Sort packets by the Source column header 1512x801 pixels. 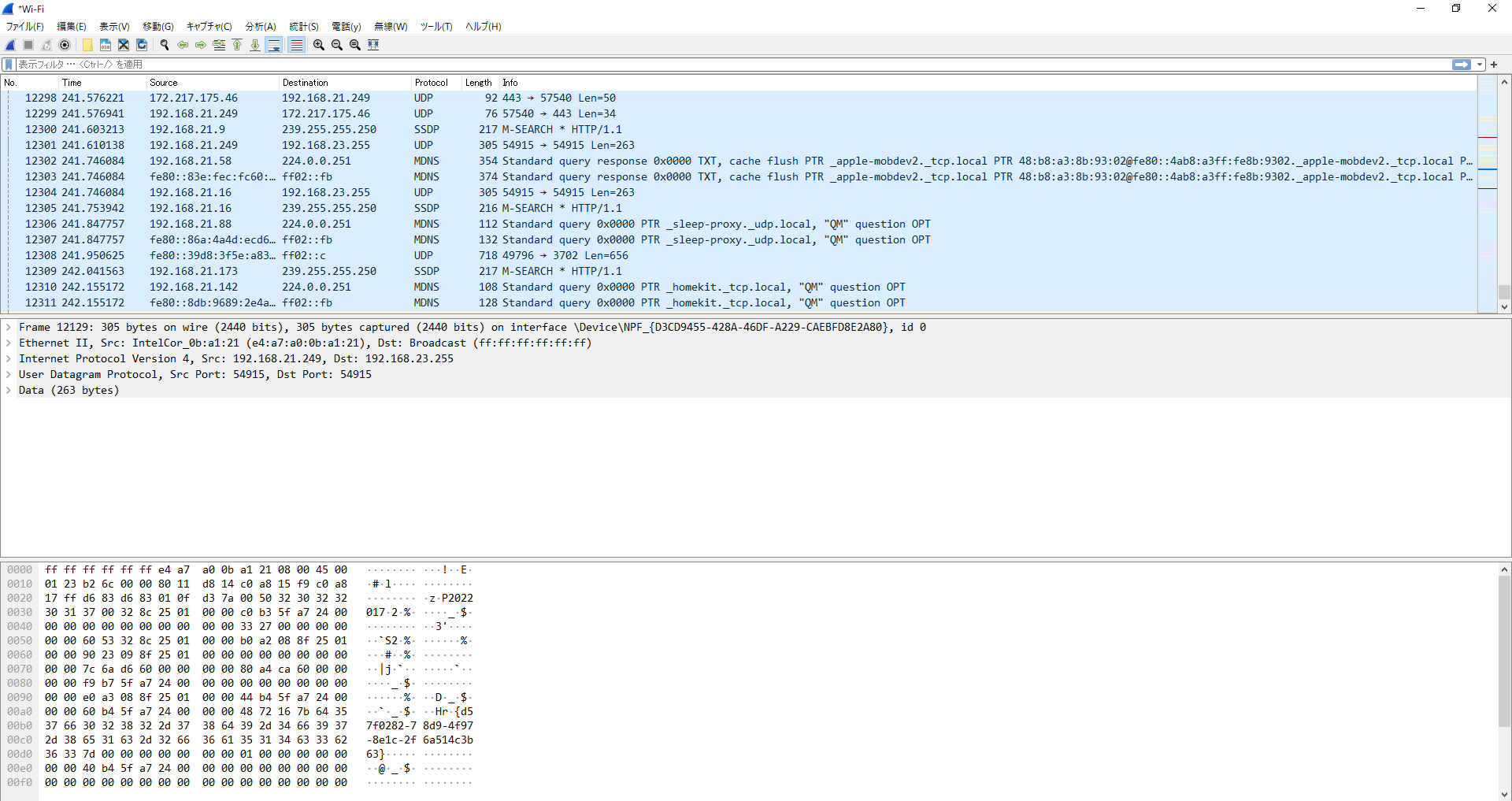point(213,83)
